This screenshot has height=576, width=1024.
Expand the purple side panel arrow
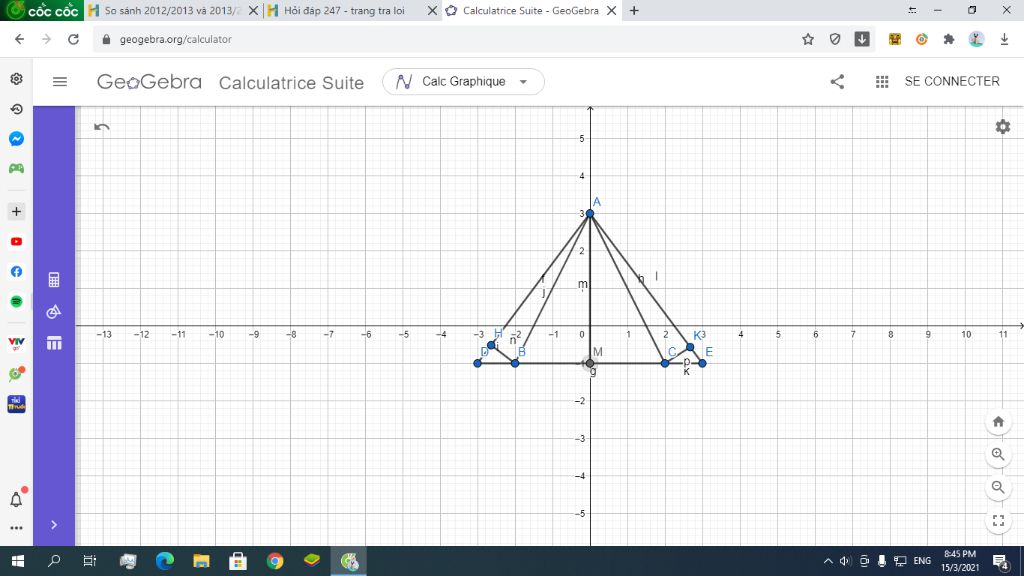[x=54, y=524]
